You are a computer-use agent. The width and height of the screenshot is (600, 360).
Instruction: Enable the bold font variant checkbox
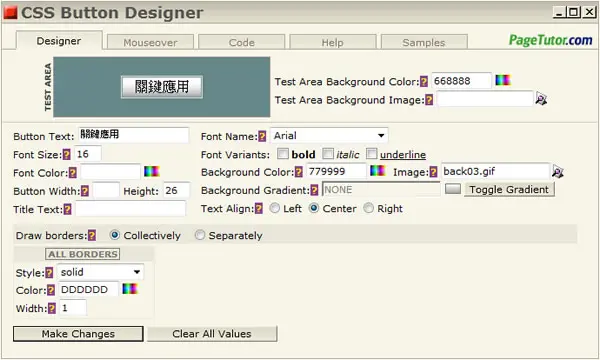tap(283, 154)
